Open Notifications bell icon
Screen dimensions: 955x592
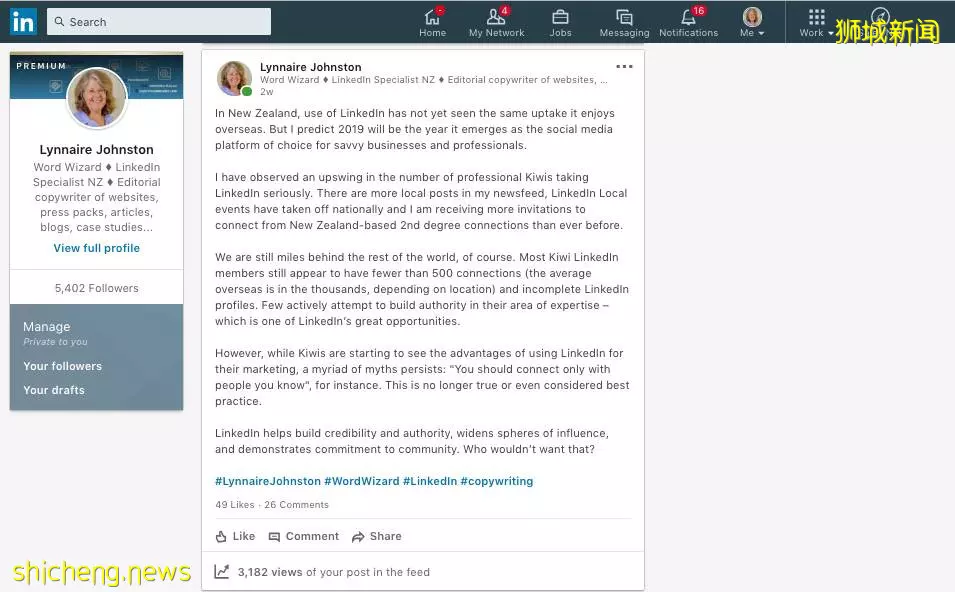coord(688,17)
